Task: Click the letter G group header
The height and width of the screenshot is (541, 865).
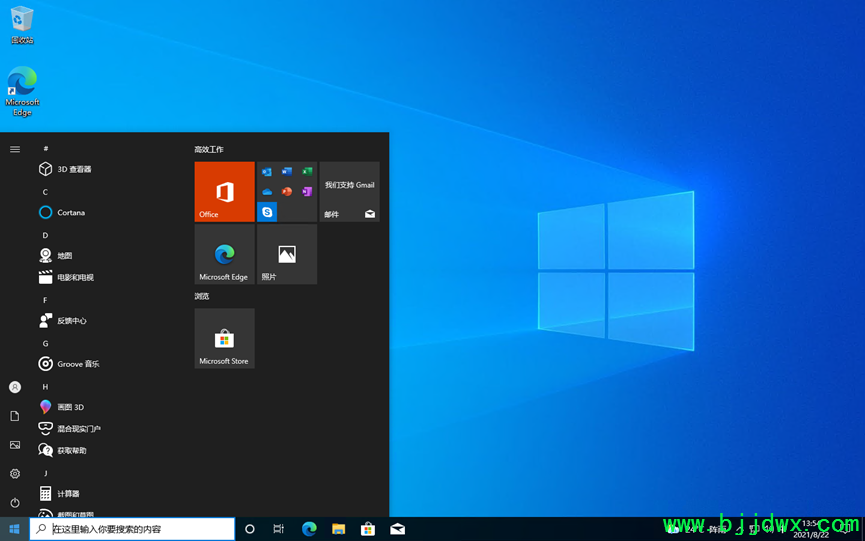Action: (x=45, y=344)
